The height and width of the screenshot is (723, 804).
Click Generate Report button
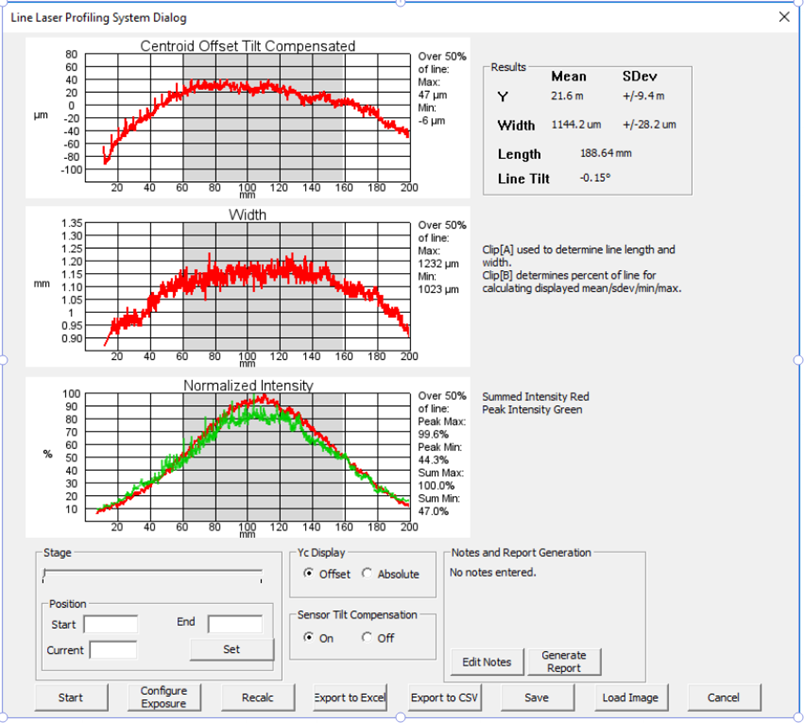(564, 662)
